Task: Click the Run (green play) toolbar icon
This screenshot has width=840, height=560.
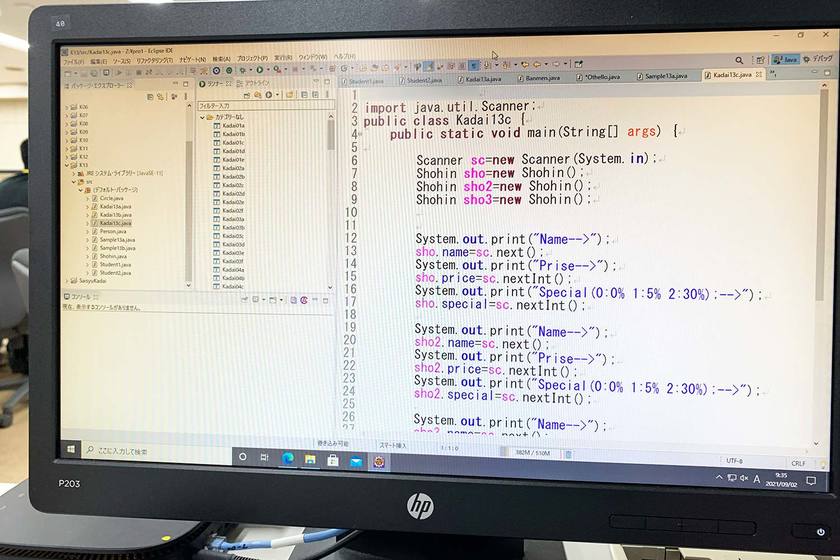Action: [258, 70]
